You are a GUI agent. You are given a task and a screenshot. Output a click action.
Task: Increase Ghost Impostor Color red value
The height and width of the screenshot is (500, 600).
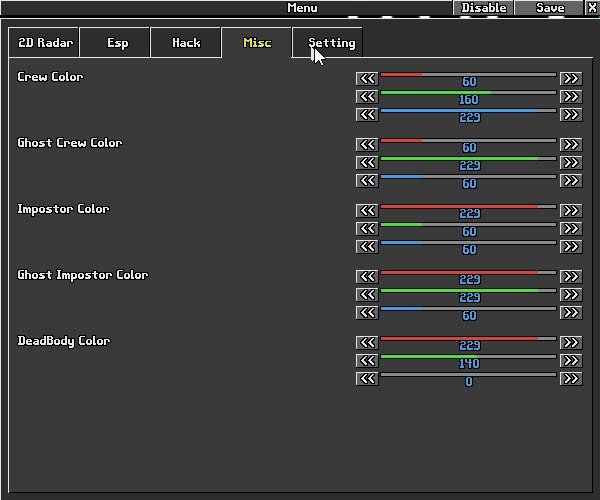click(571, 277)
